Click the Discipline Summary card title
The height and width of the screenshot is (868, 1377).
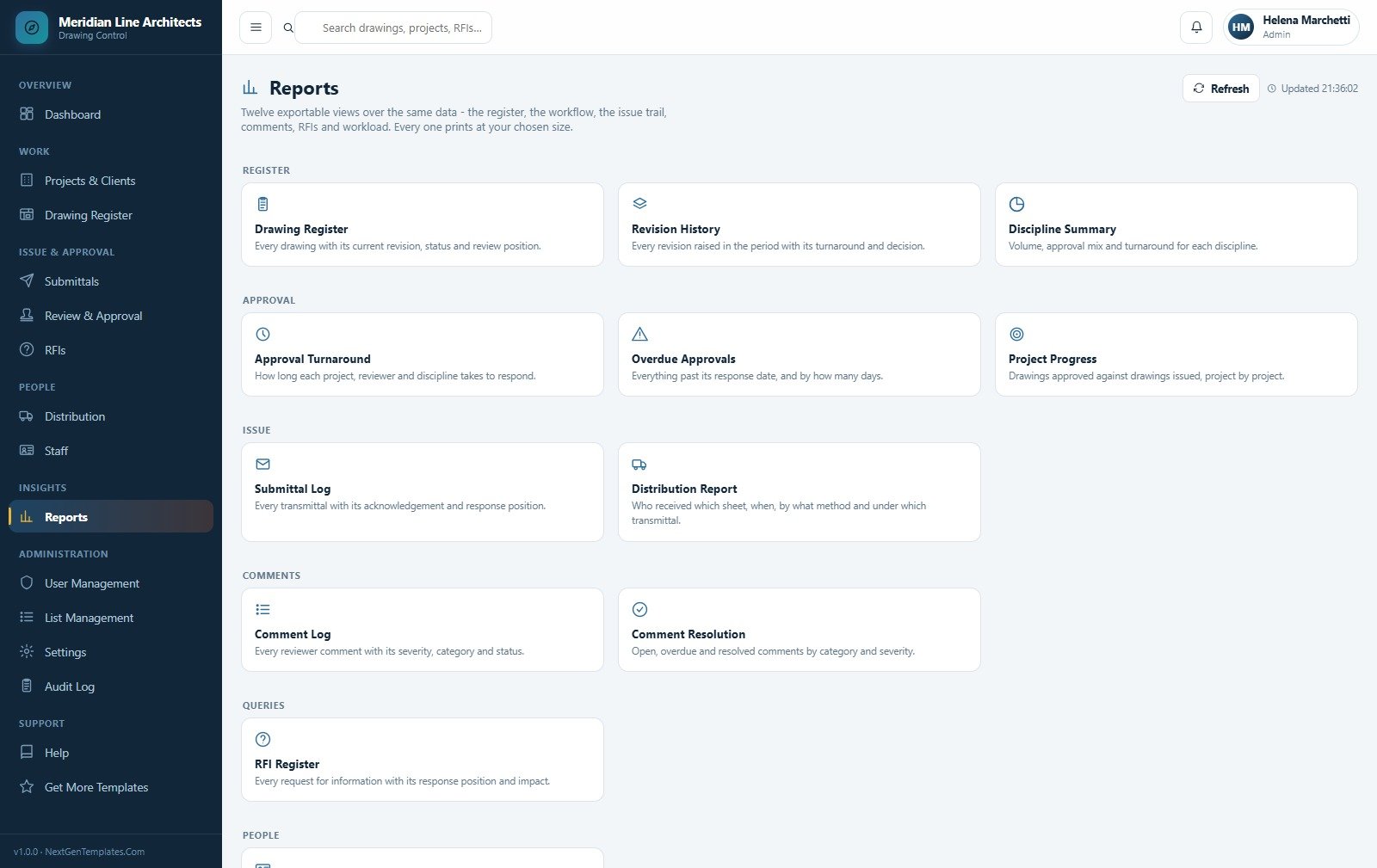[1062, 229]
